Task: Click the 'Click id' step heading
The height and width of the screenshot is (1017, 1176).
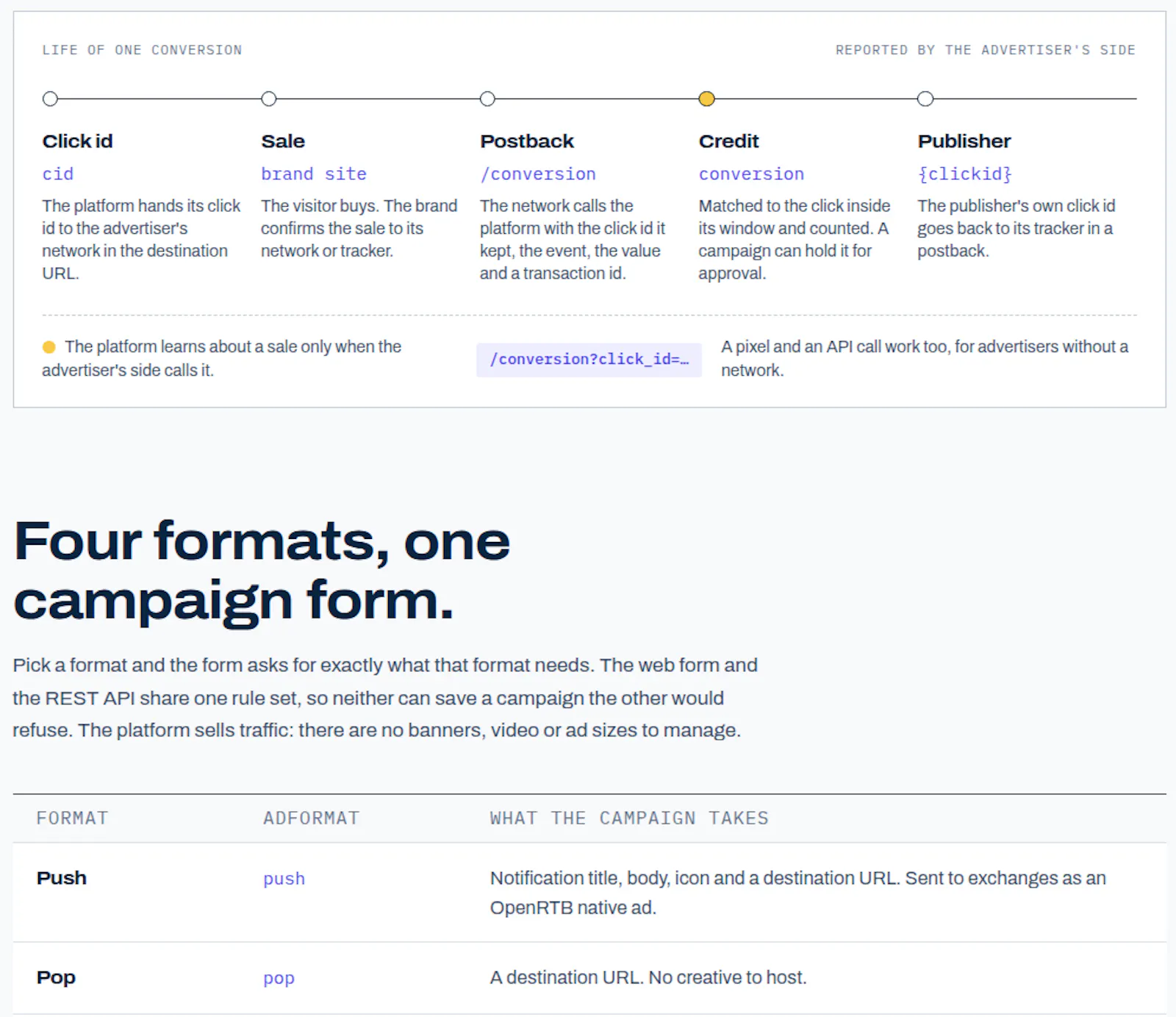Action: tap(77, 141)
